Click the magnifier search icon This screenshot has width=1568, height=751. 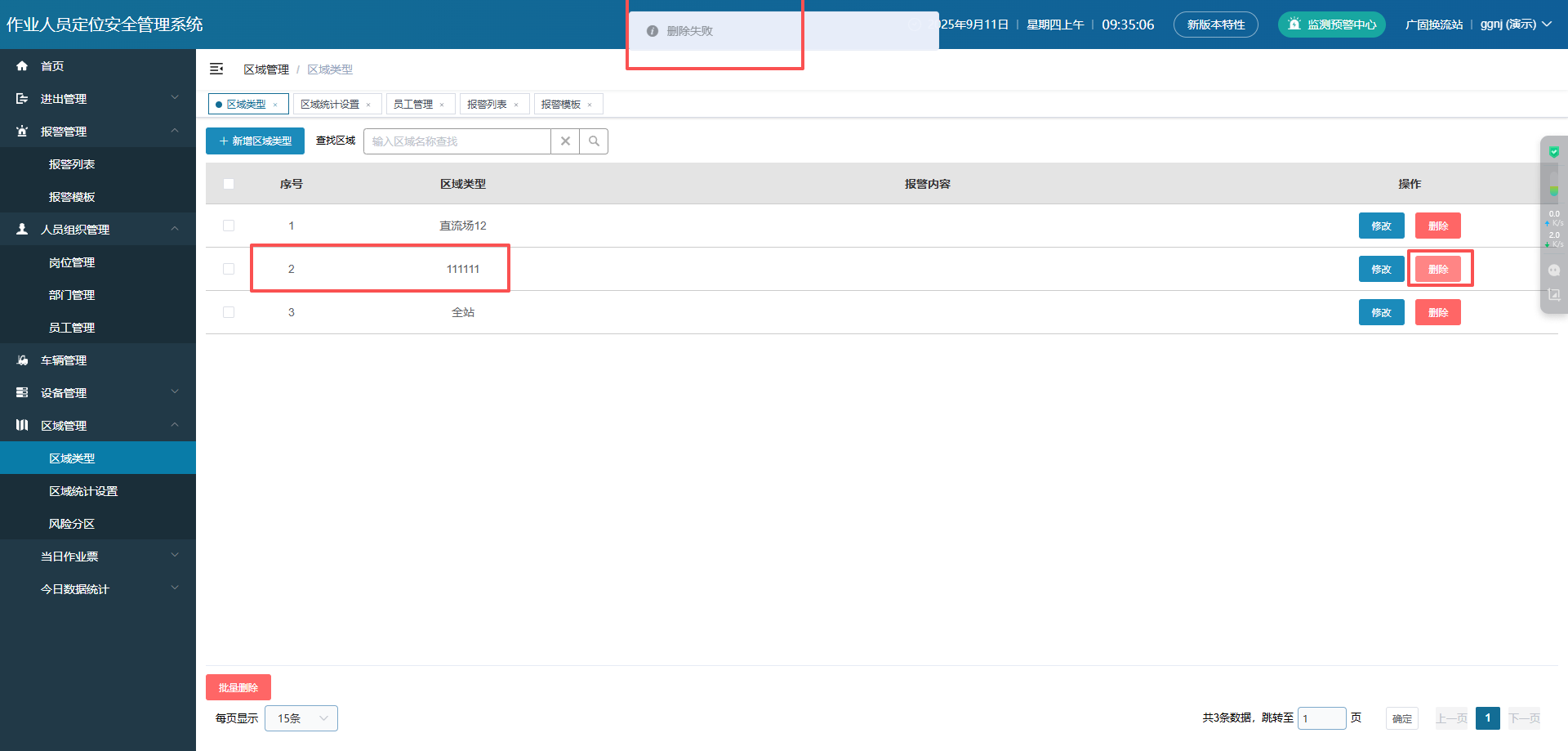tap(594, 141)
